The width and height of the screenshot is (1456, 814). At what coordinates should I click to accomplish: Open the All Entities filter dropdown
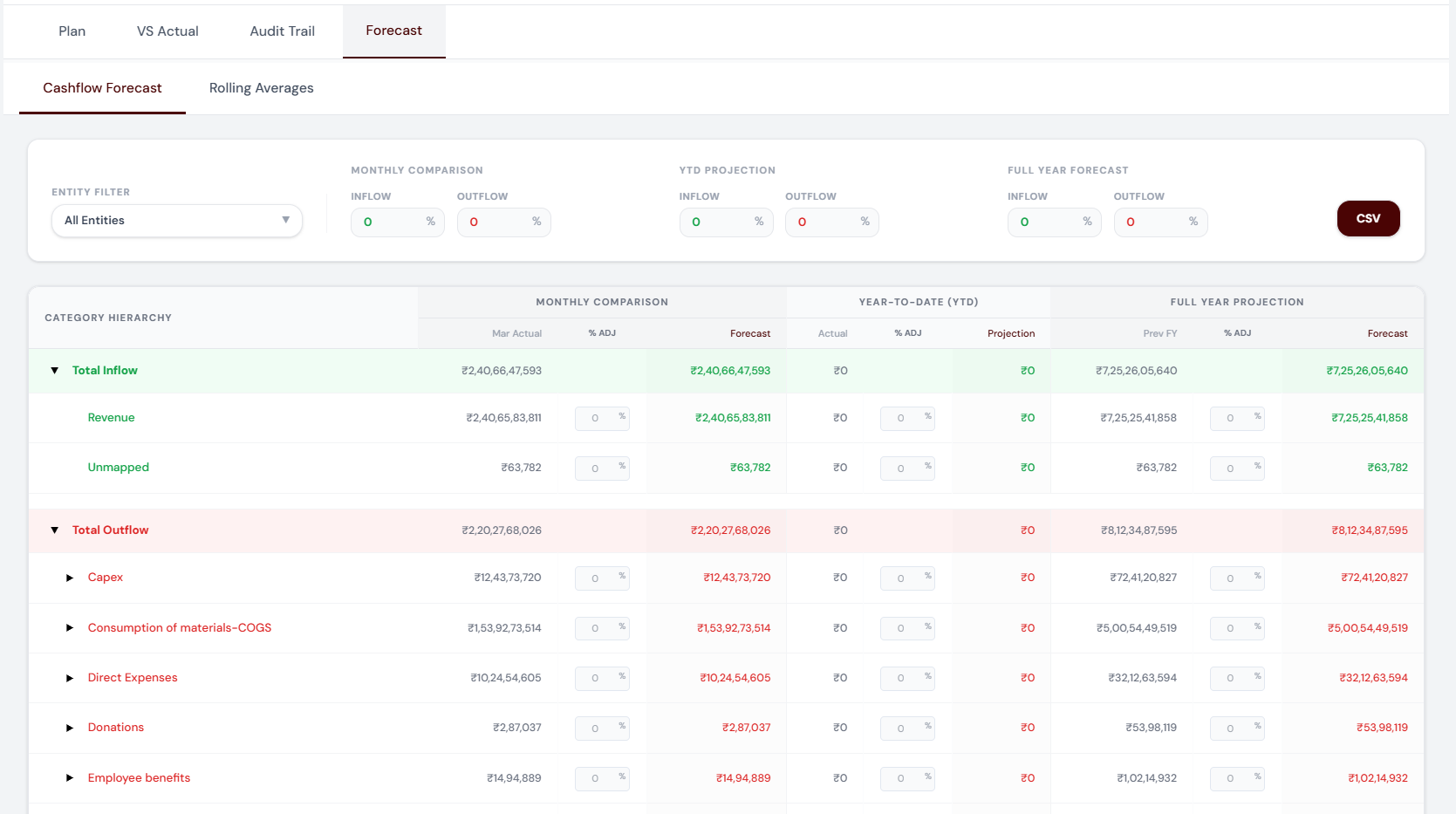click(176, 221)
